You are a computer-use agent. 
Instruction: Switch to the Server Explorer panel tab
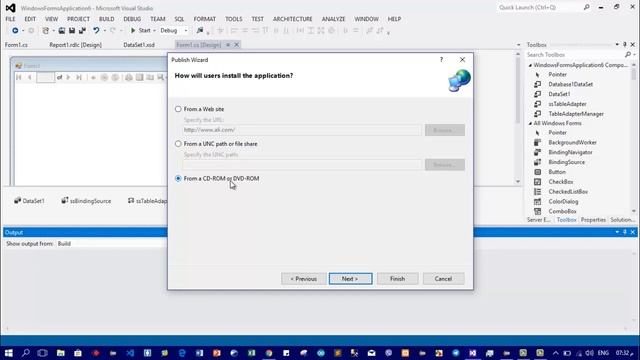click(538, 220)
